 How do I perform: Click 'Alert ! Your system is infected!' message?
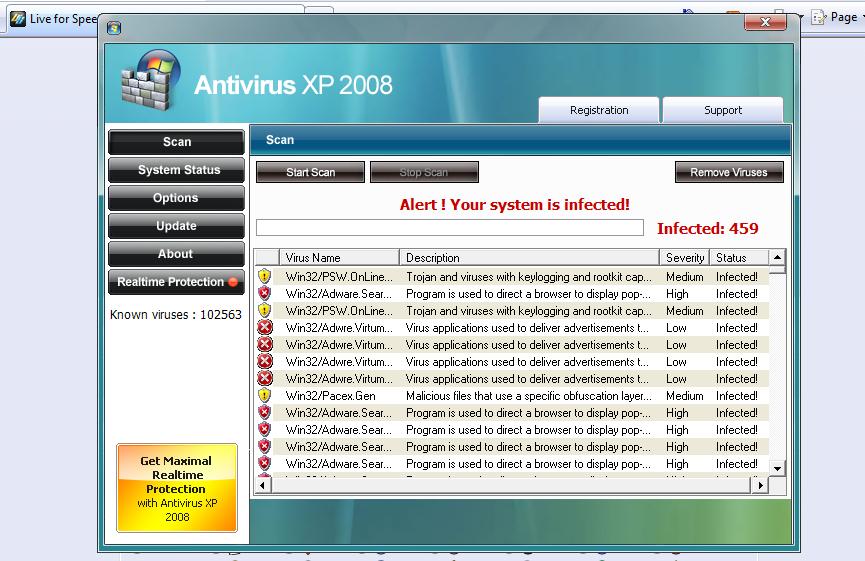(x=515, y=205)
